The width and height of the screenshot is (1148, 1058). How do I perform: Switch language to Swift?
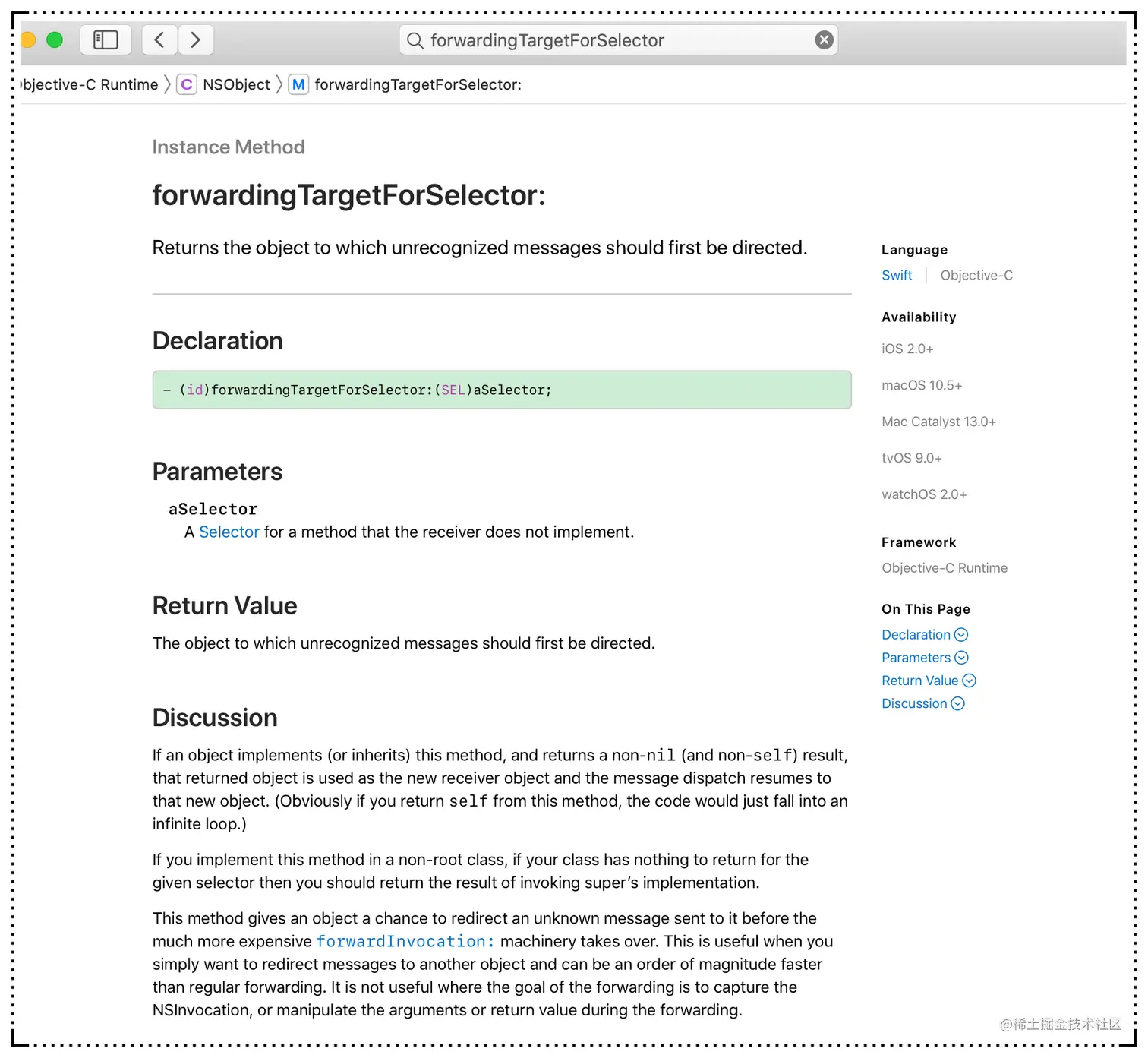897,275
